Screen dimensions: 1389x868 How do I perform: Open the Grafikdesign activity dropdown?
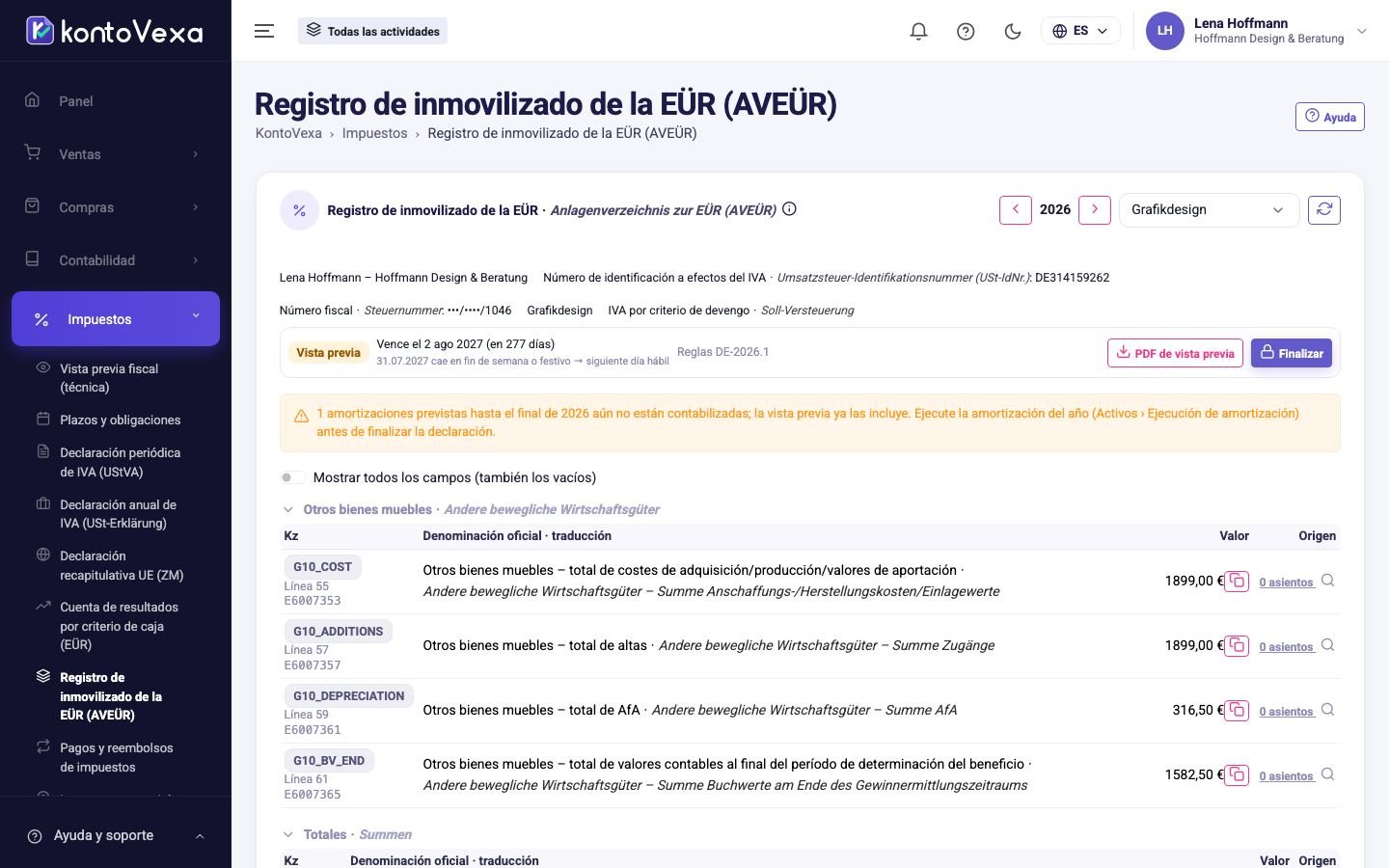1209,209
